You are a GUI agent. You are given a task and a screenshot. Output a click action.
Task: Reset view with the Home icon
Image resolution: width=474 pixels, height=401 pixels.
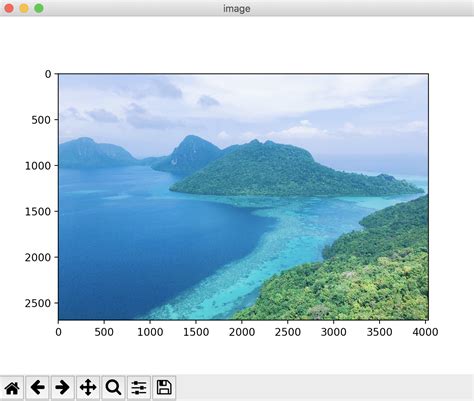pyautogui.click(x=12, y=388)
